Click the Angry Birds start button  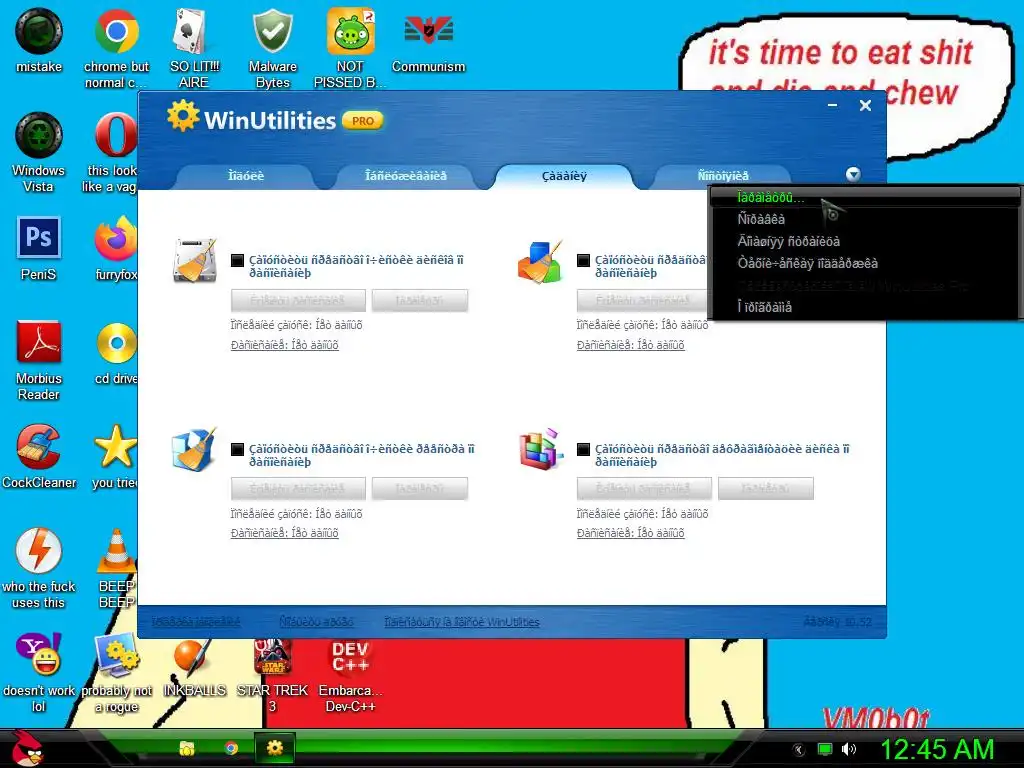(27, 747)
